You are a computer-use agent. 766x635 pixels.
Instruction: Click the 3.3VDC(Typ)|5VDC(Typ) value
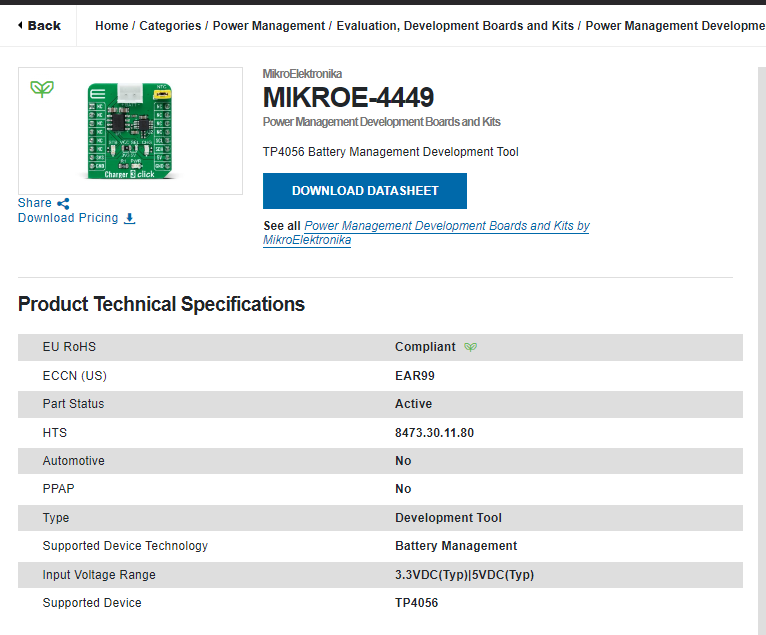click(465, 575)
